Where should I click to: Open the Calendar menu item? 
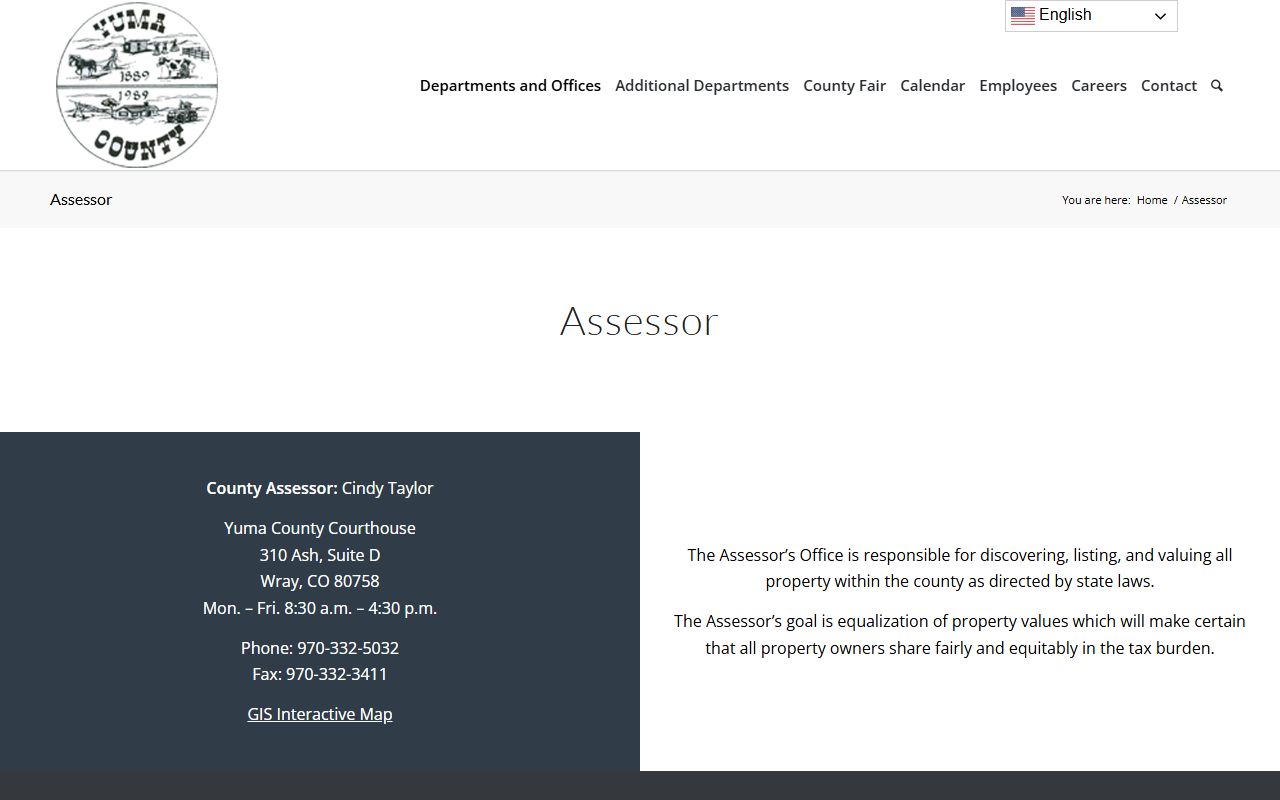pyautogui.click(x=932, y=86)
